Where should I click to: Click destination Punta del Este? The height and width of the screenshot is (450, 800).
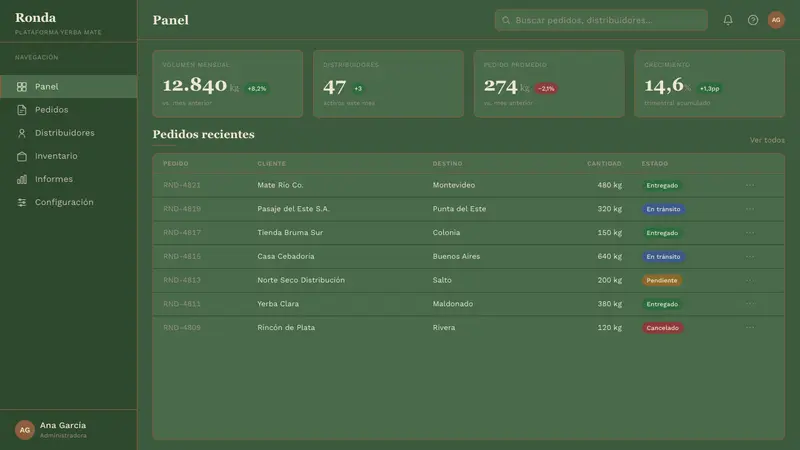click(459, 209)
